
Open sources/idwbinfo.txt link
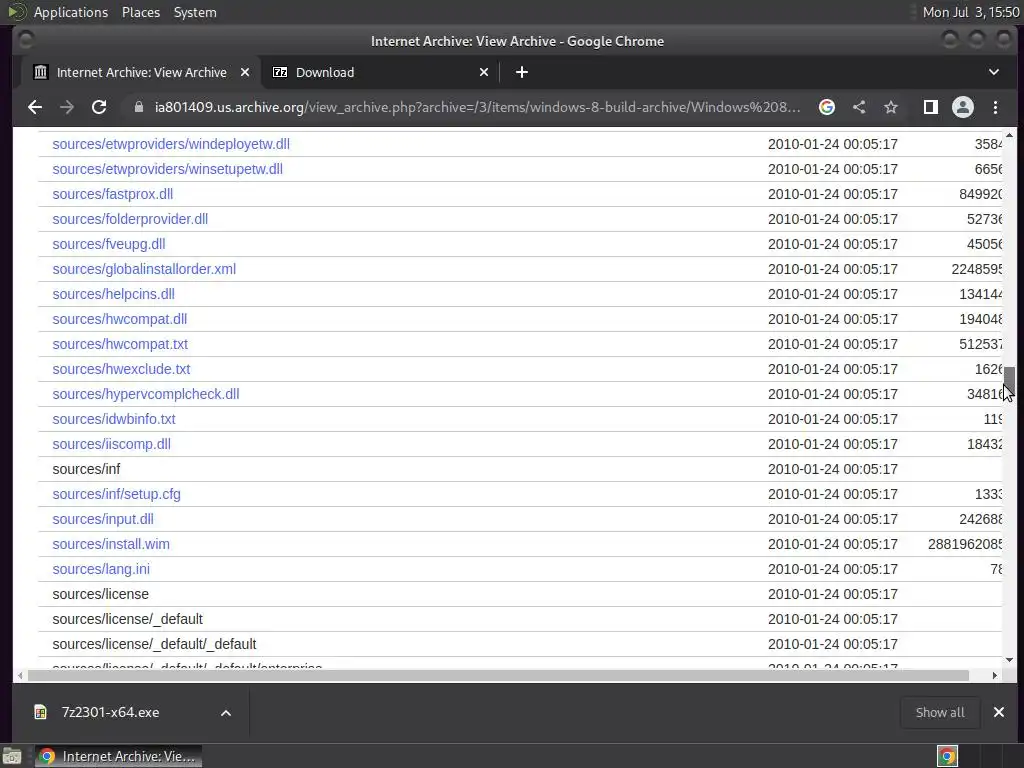pos(114,419)
